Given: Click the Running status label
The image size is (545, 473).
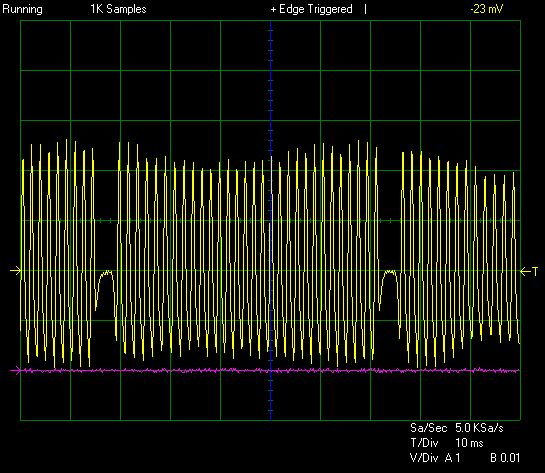Looking at the screenshot, I should tap(23, 9).
